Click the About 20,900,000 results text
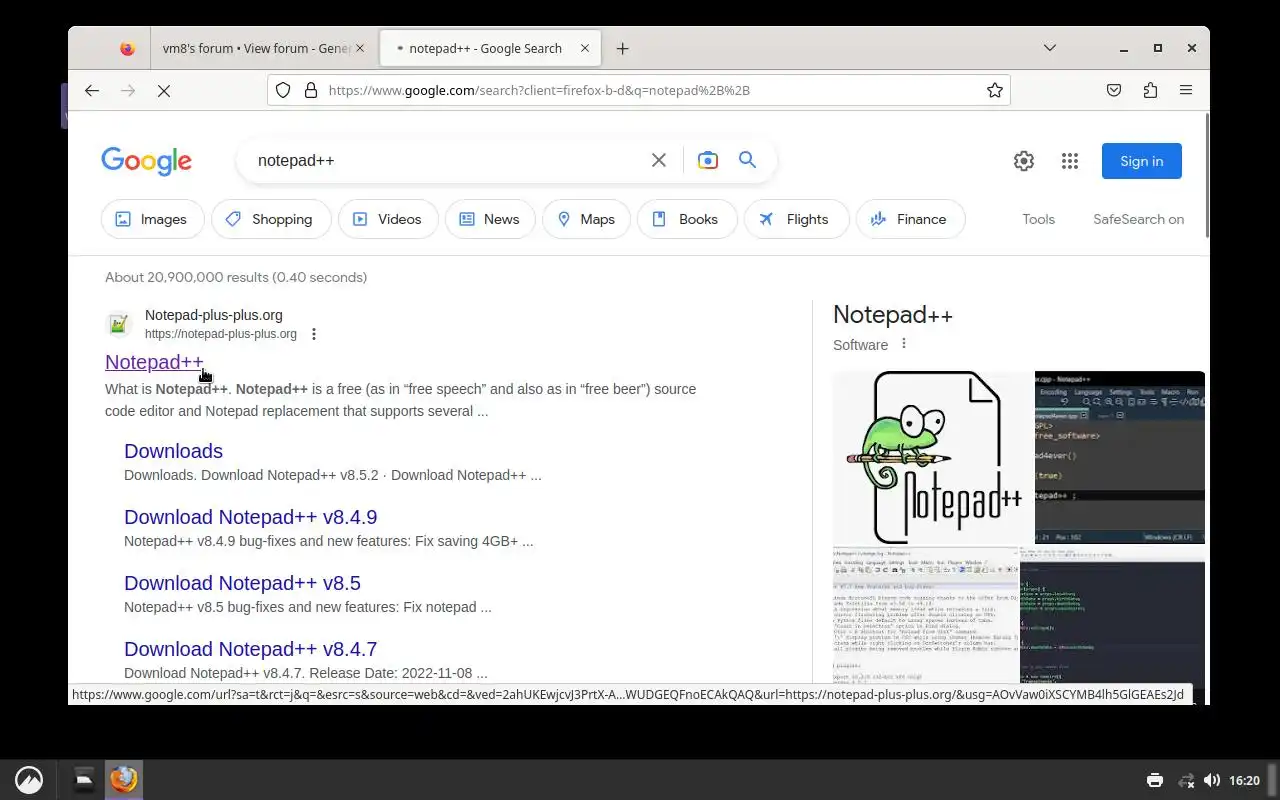This screenshot has height=800, width=1280. pos(236,277)
